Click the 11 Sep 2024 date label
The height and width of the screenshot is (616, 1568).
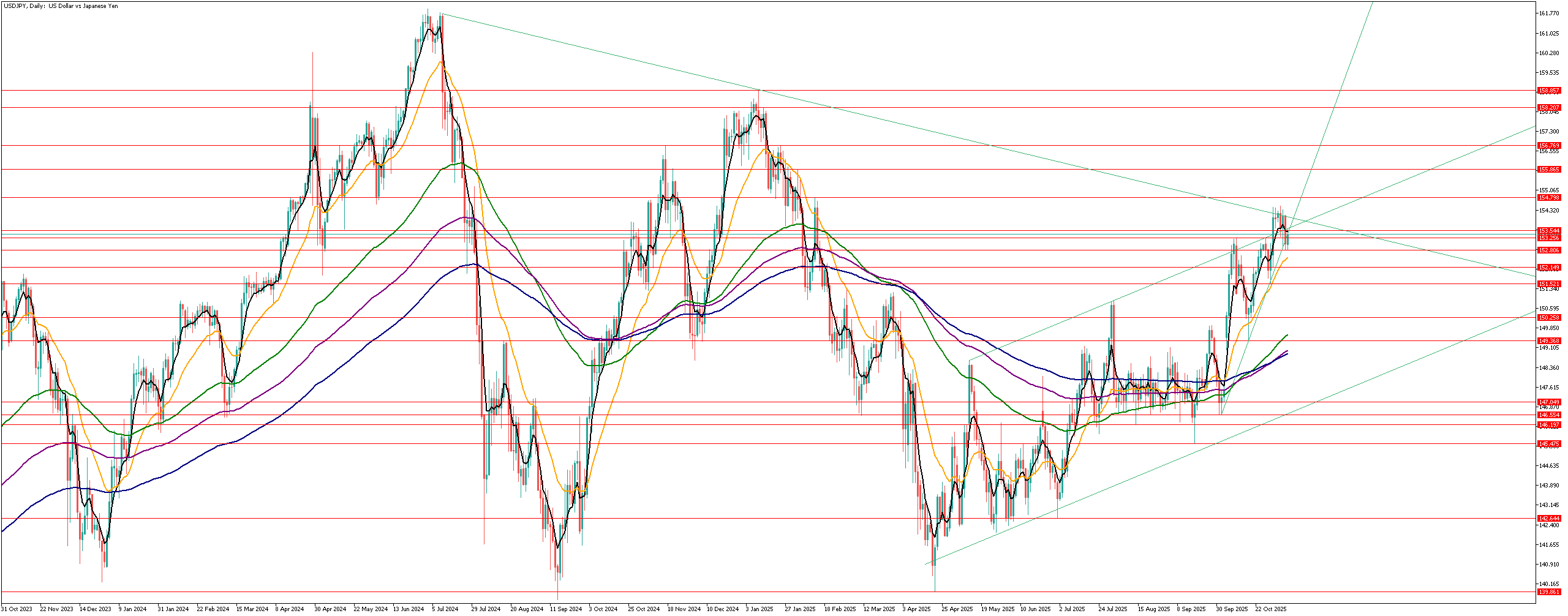pyautogui.click(x=565, y=609)
